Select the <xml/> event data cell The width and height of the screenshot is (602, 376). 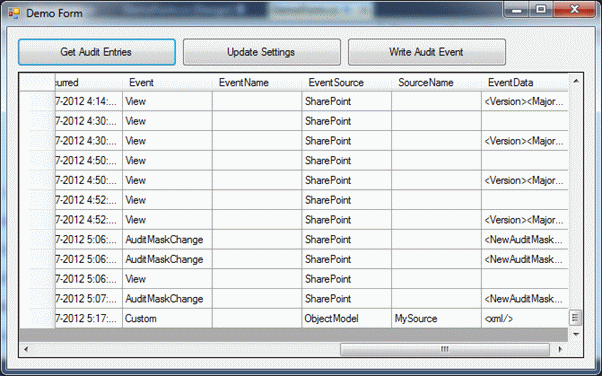[x=524, y=318]
